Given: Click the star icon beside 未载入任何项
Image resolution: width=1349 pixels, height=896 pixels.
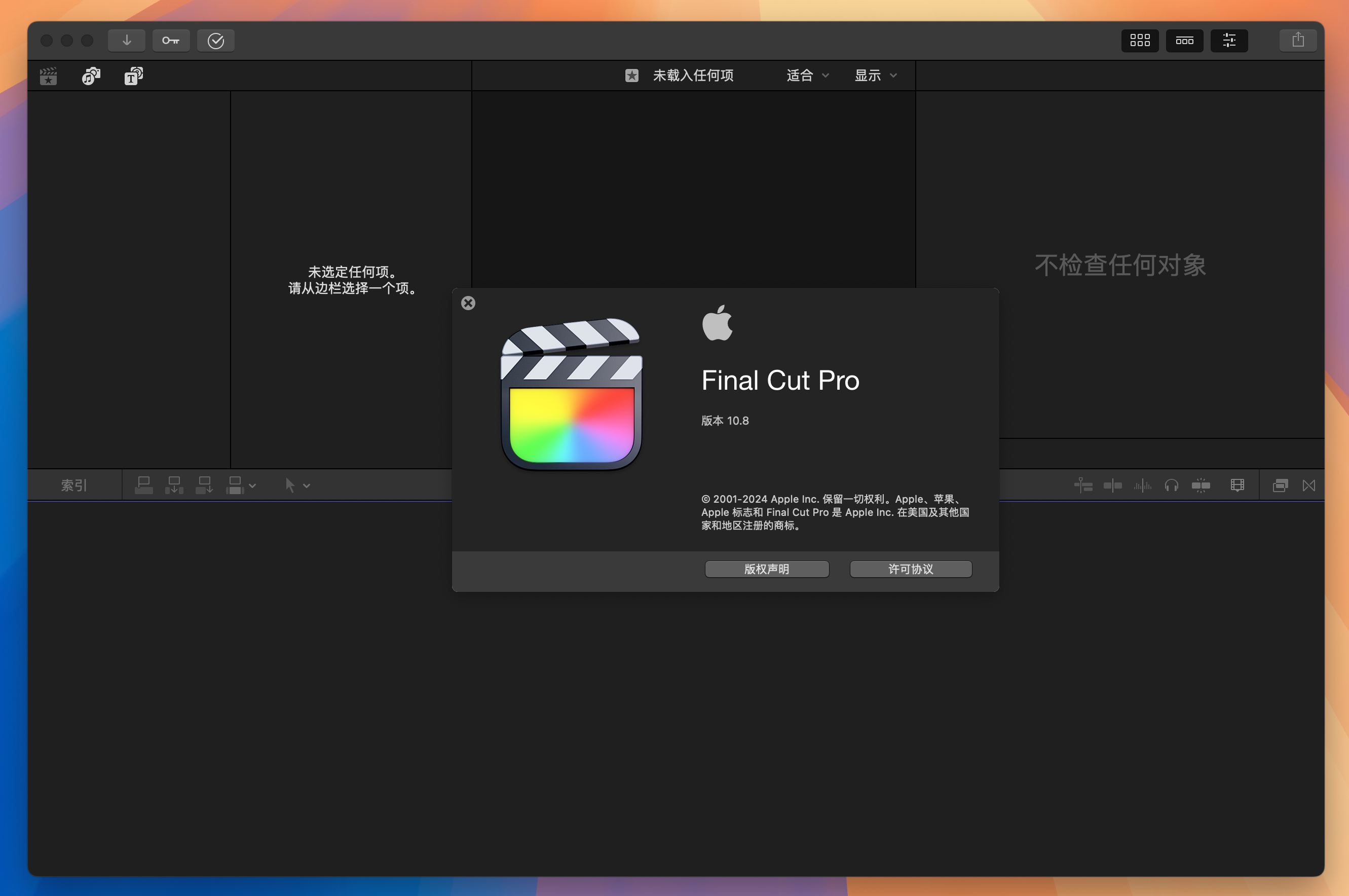Looking at the screenshot, I should coord(631,76).
